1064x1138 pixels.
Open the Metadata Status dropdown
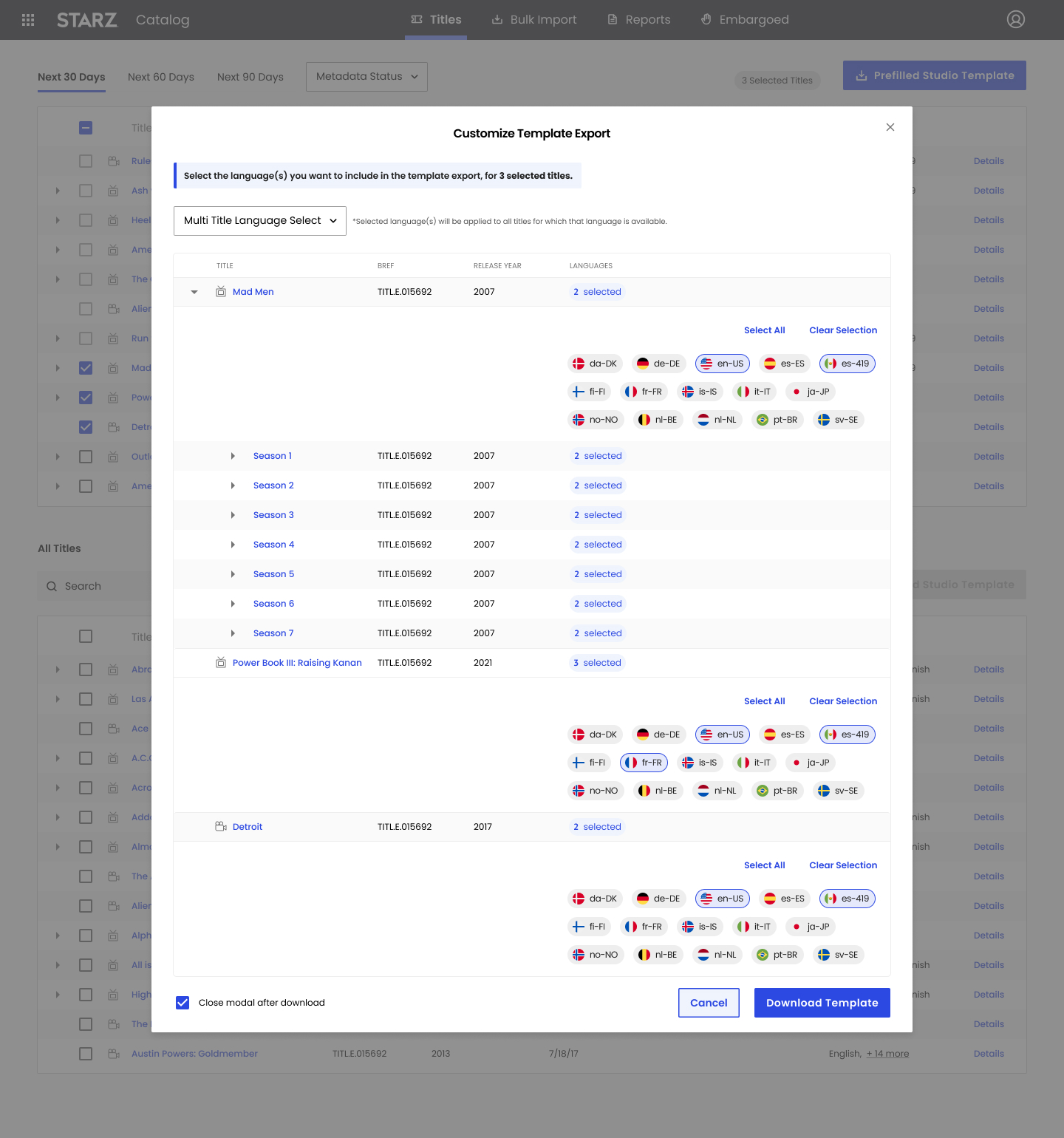pyautogui.click(x=366, y=77)
